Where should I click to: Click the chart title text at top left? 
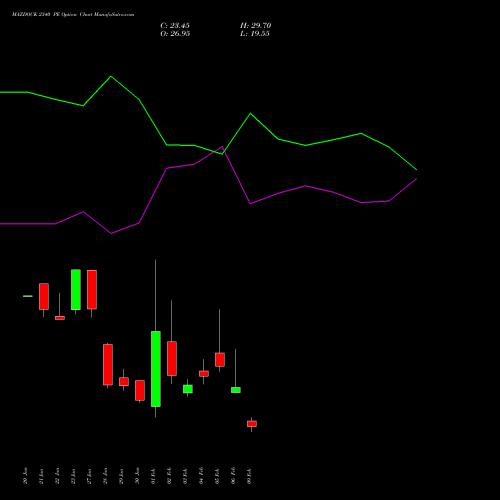click(73, 15)
